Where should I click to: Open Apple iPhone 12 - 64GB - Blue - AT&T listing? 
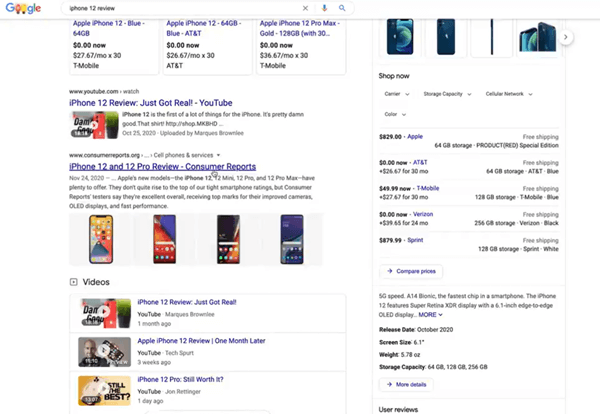204,28
